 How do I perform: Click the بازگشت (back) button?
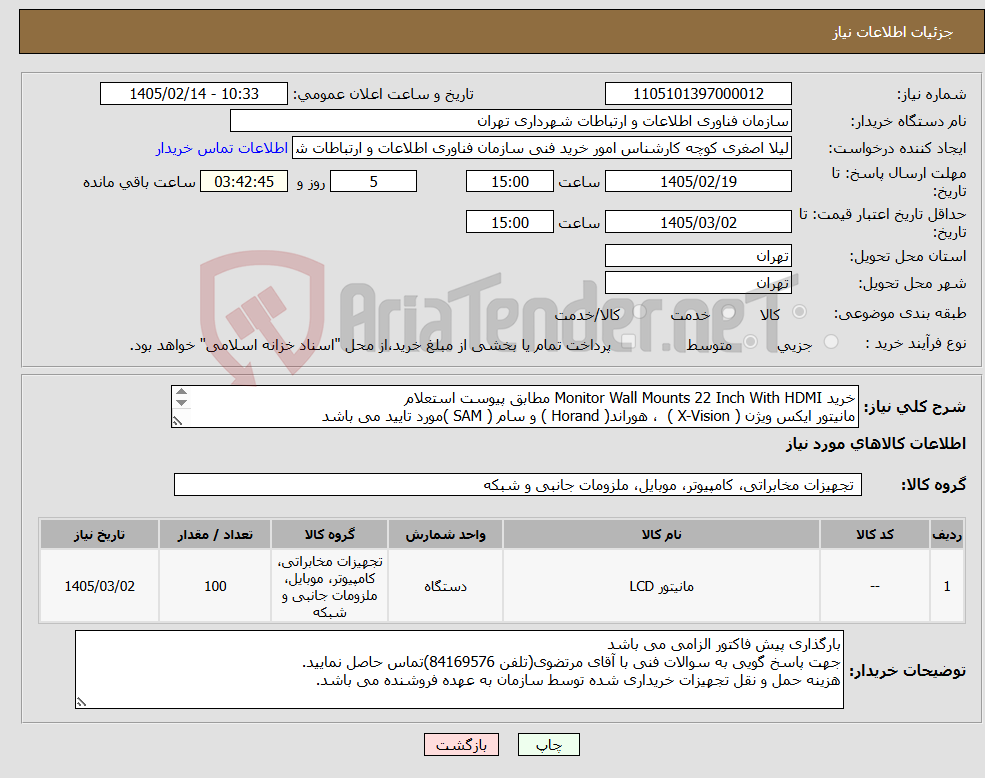(461, 745)
